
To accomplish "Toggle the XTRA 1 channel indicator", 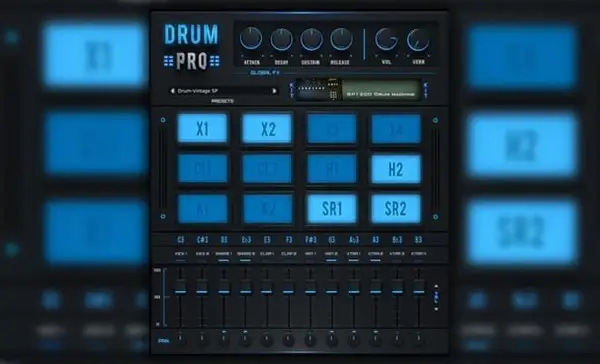I will pyautogui.click(x=354, y=260).
